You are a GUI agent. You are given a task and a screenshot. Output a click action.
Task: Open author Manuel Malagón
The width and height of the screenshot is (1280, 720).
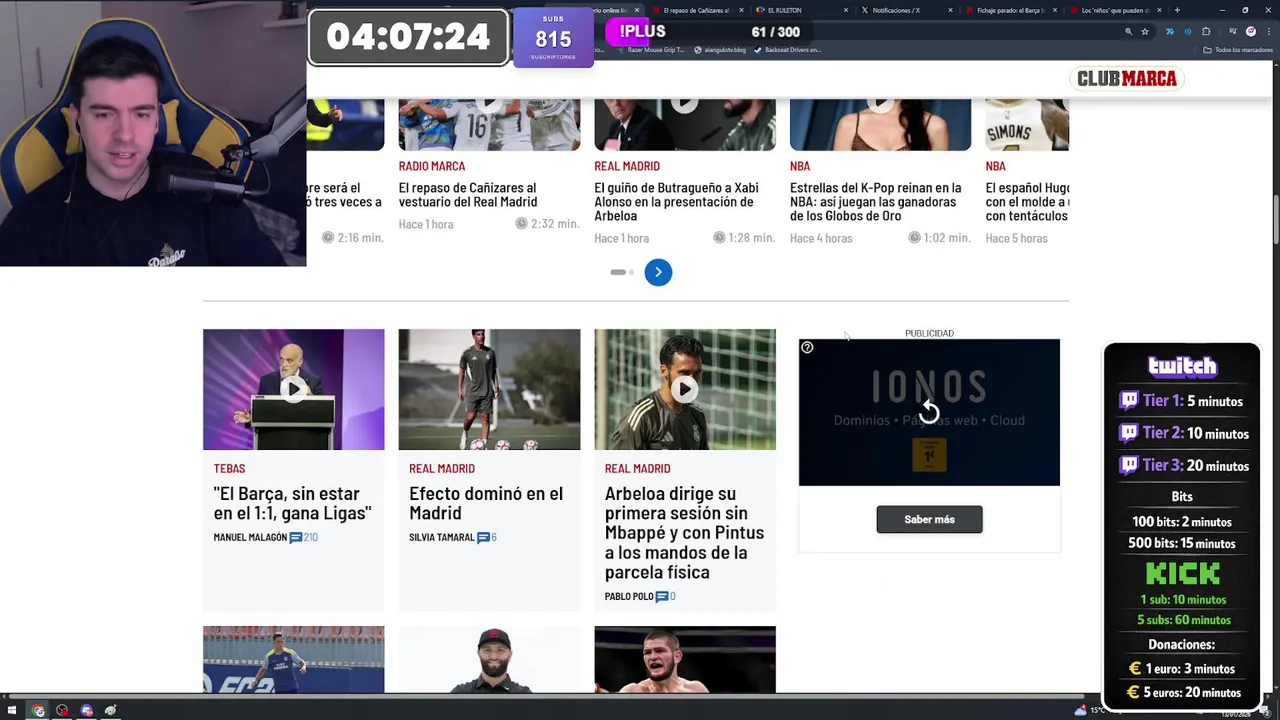(250, 538)
